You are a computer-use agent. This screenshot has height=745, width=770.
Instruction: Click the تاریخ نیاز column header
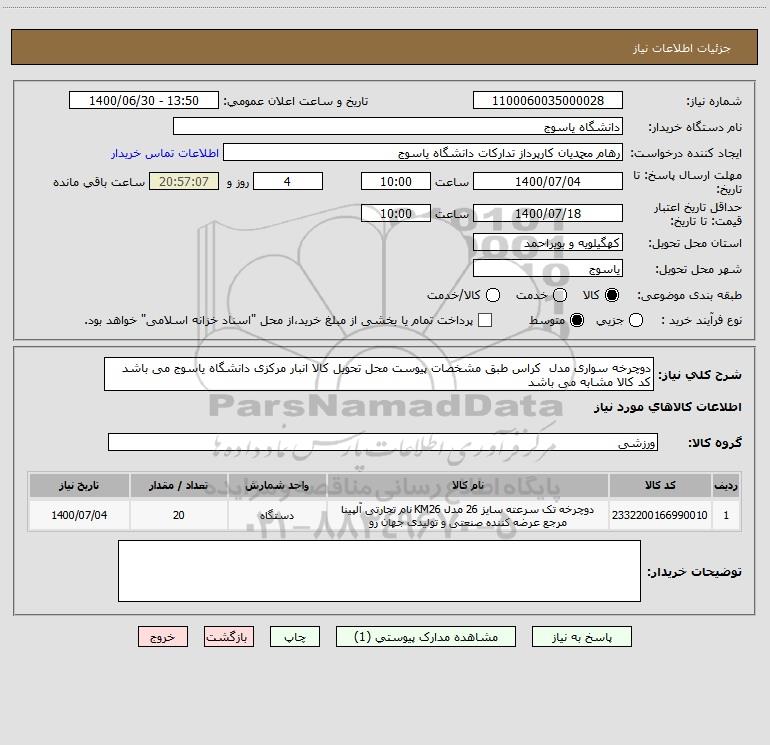coord(79,485)
